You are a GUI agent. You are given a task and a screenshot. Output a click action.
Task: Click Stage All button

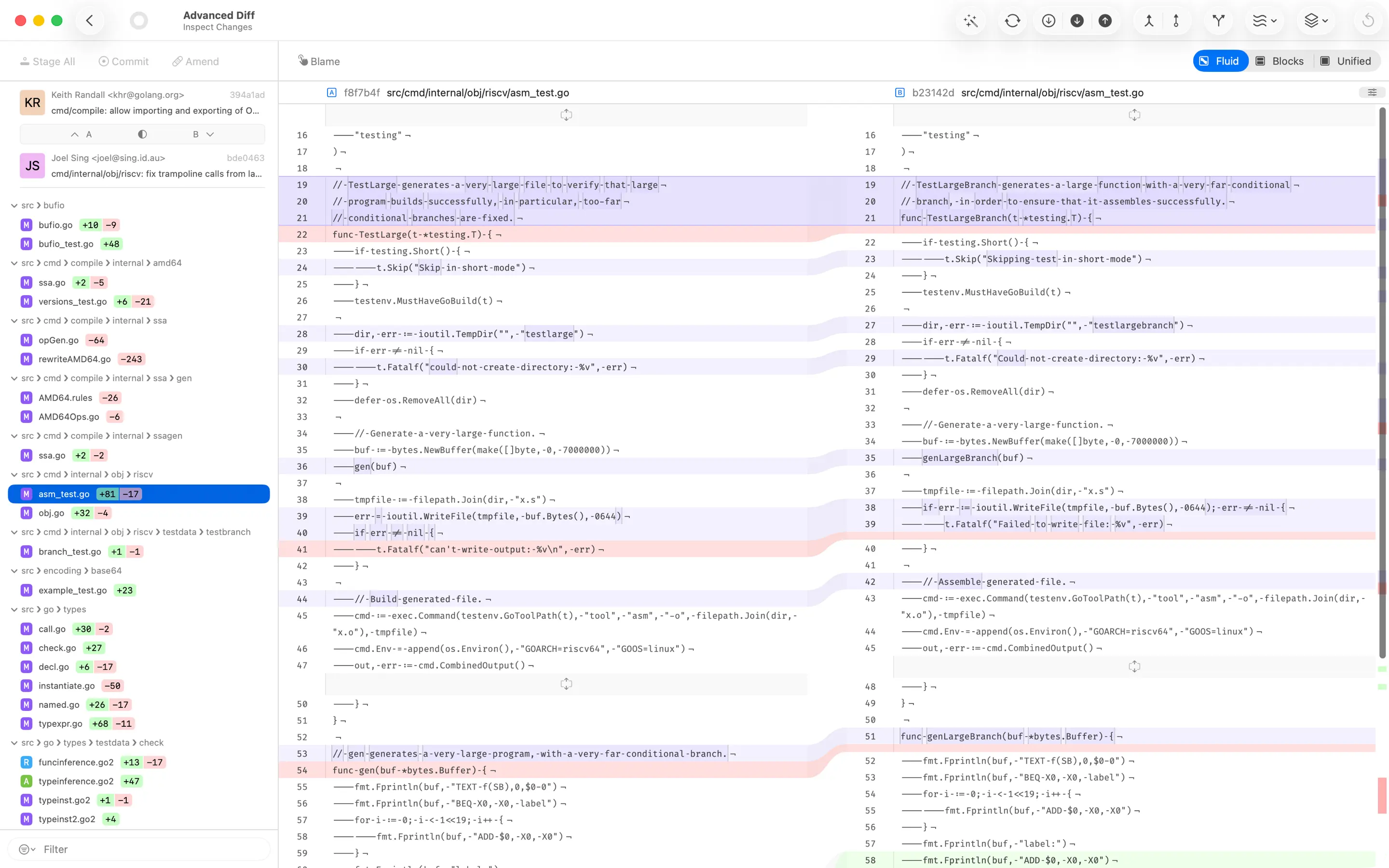click(48, 61)
